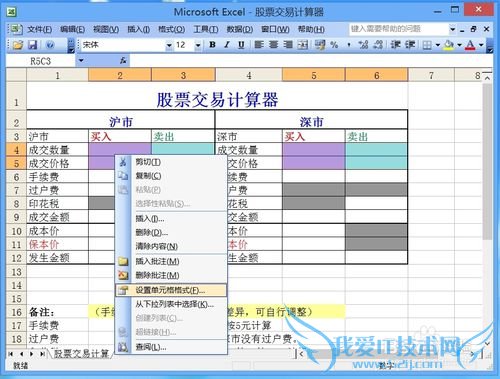Click the Increase Decimal icon
The width and height of the screenshot is (500, 379).
point(363,45)
